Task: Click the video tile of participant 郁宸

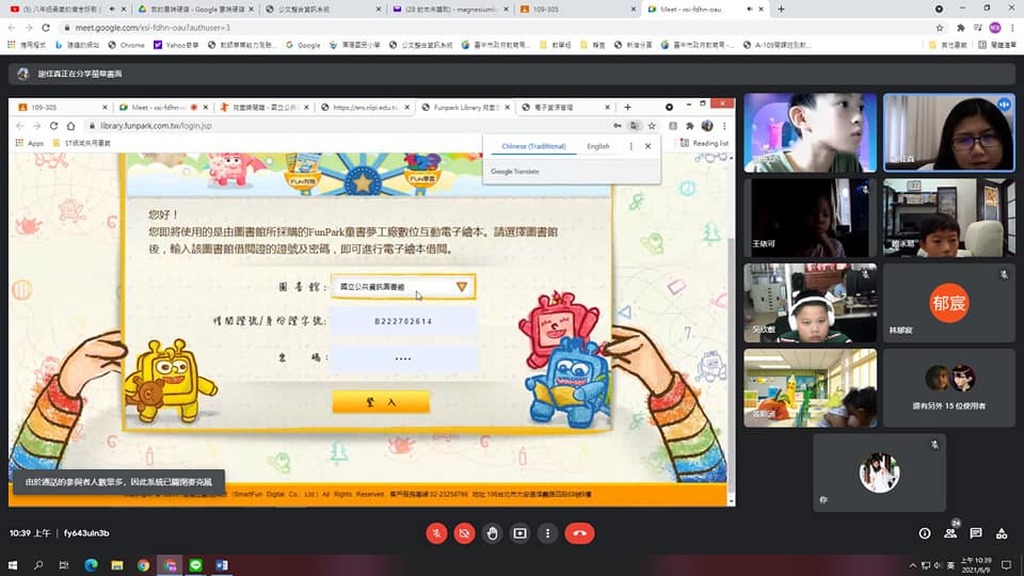Action: click(x=949, y=302)
